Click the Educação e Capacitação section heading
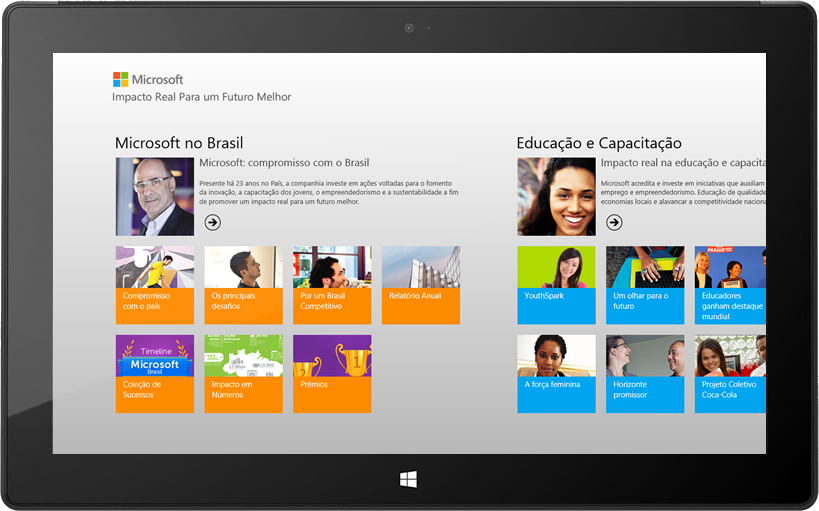This screenshot has width=819, height=511. [x=599, y=143]
